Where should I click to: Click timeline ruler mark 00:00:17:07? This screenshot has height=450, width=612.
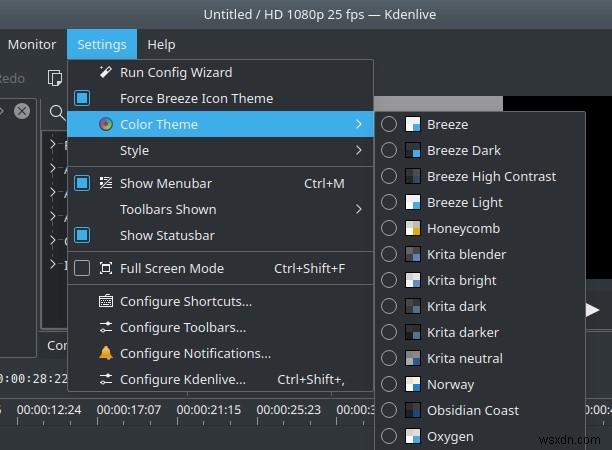click(129, 409)
